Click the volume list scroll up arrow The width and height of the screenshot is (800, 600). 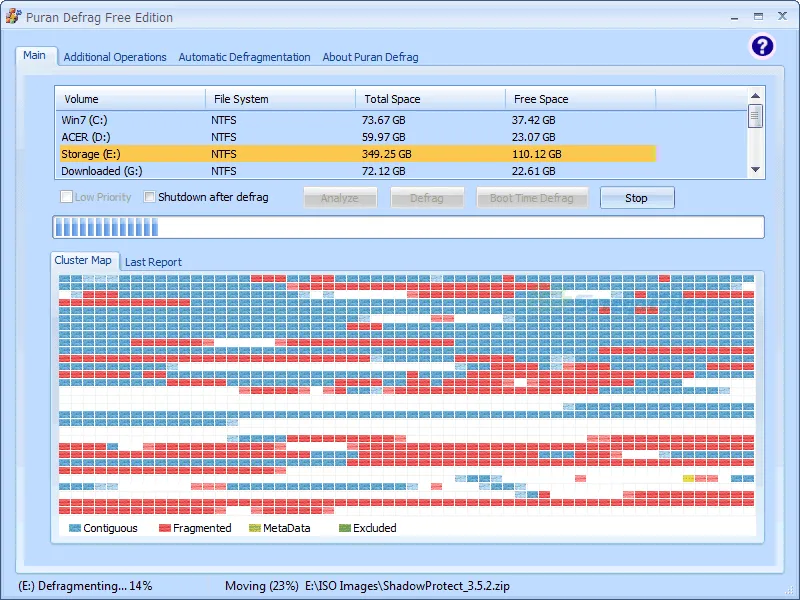[x=756, y=95]
